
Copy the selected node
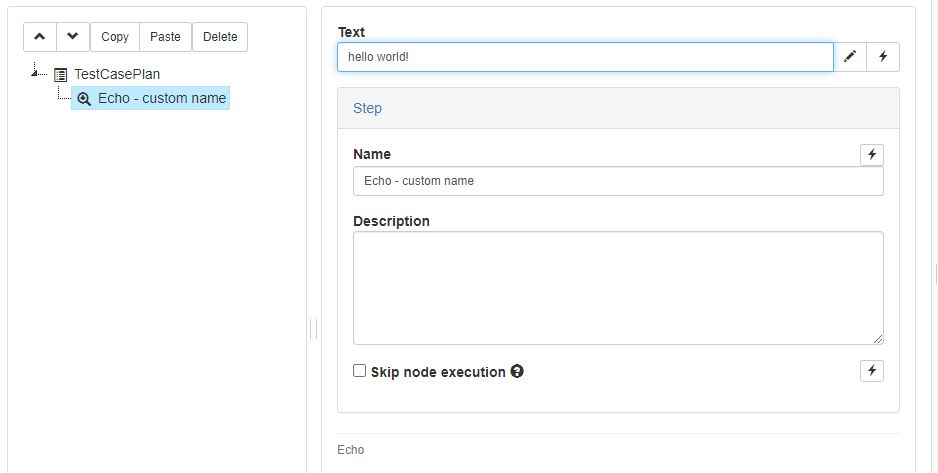click(115, 37)
